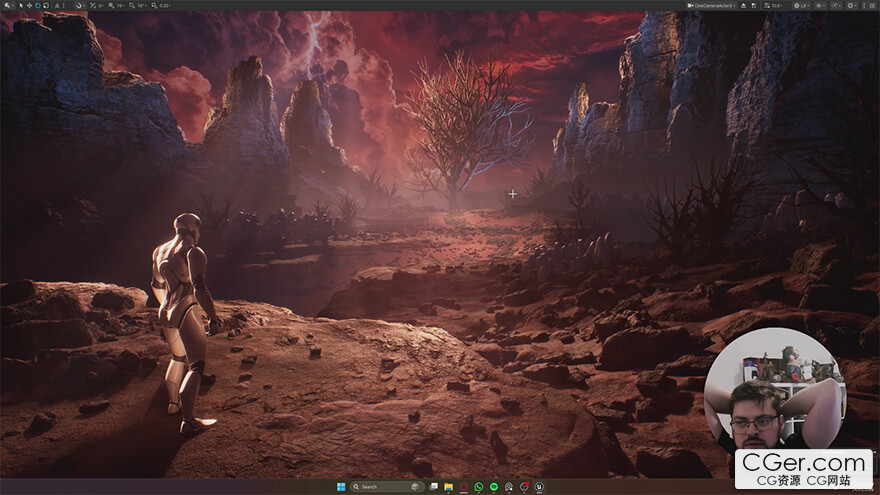Open Unreal Engine from the taskbar
The image size is (880, 495).
coord(540,487)
